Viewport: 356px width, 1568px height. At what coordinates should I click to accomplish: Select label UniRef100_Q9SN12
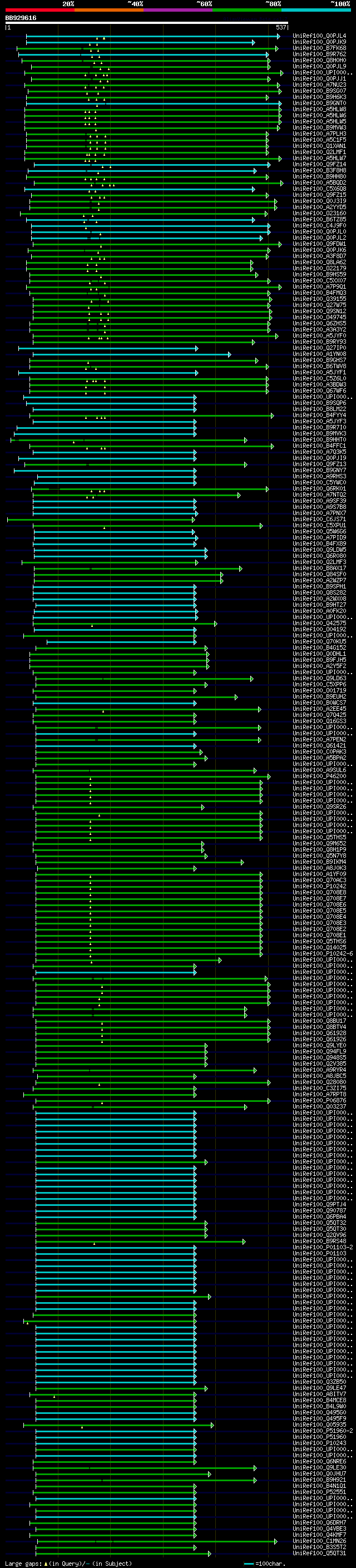point(319,311)
